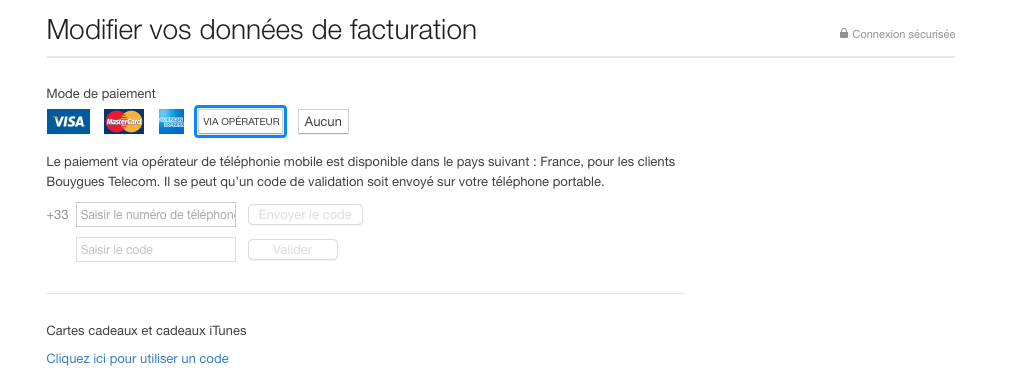Choose Aucun as payment method
This screenshot has height=389, width=1014.
point(323,121)
